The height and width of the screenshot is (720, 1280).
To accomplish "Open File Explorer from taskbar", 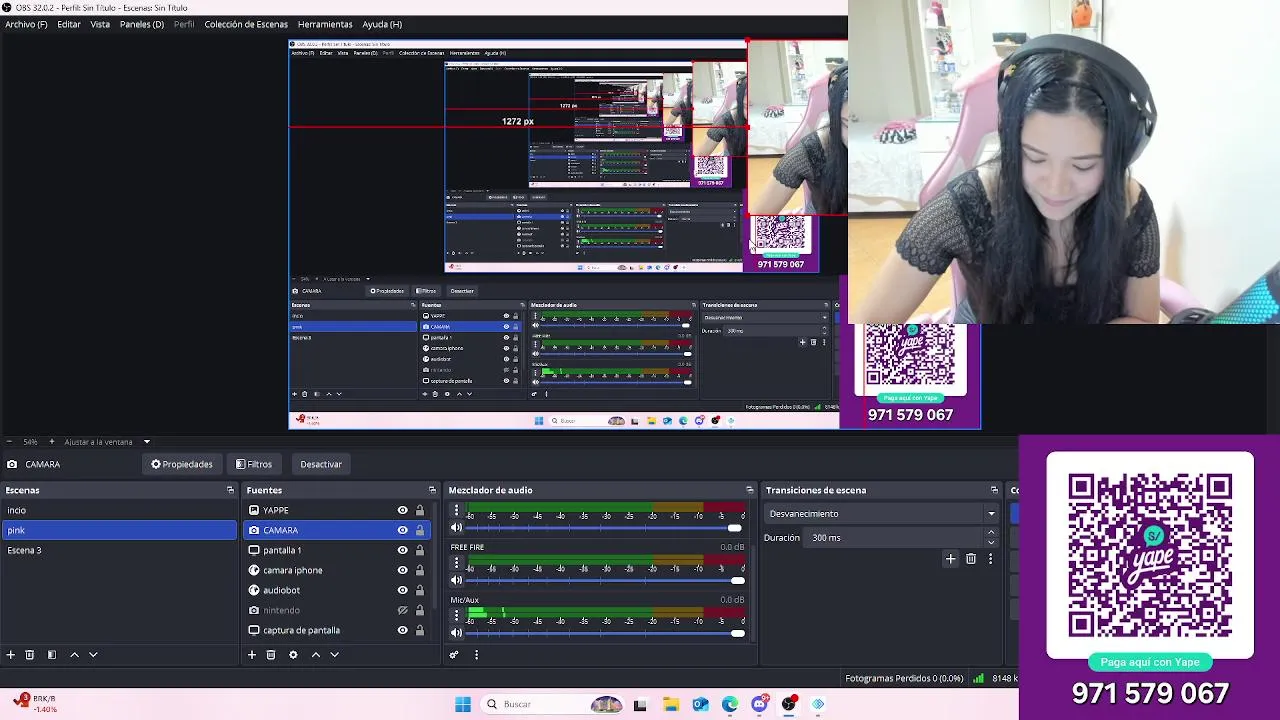I will point(670,704).
